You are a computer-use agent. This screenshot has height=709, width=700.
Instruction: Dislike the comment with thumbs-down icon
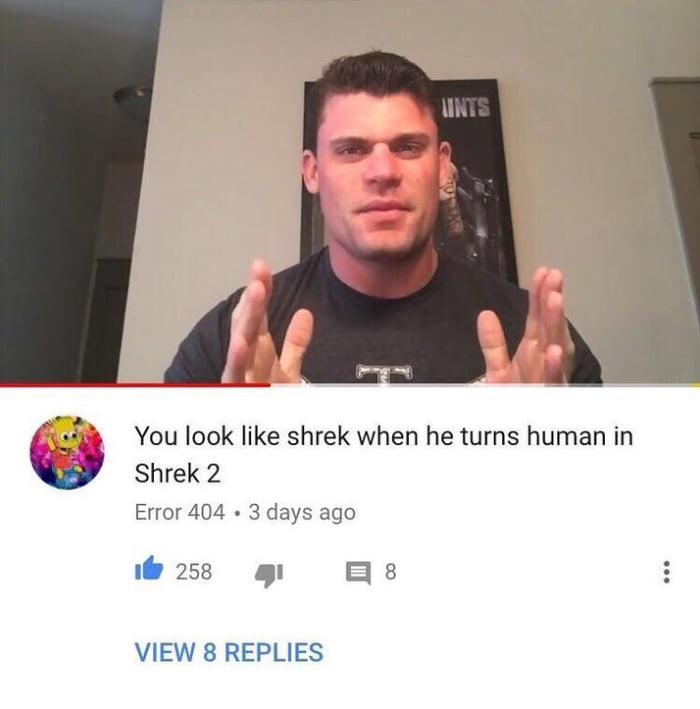pyautogui.click(x=269, y=574)
